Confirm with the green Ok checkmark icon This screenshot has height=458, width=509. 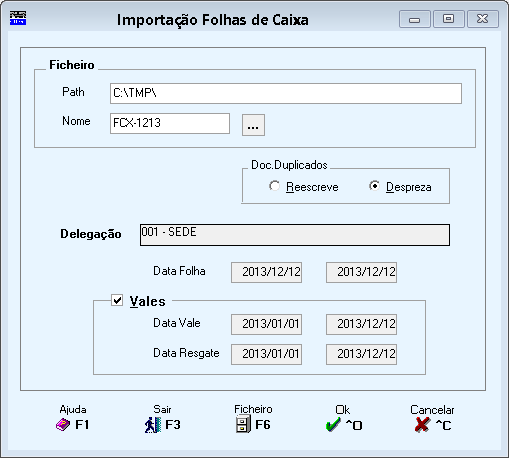pos(333,425)
